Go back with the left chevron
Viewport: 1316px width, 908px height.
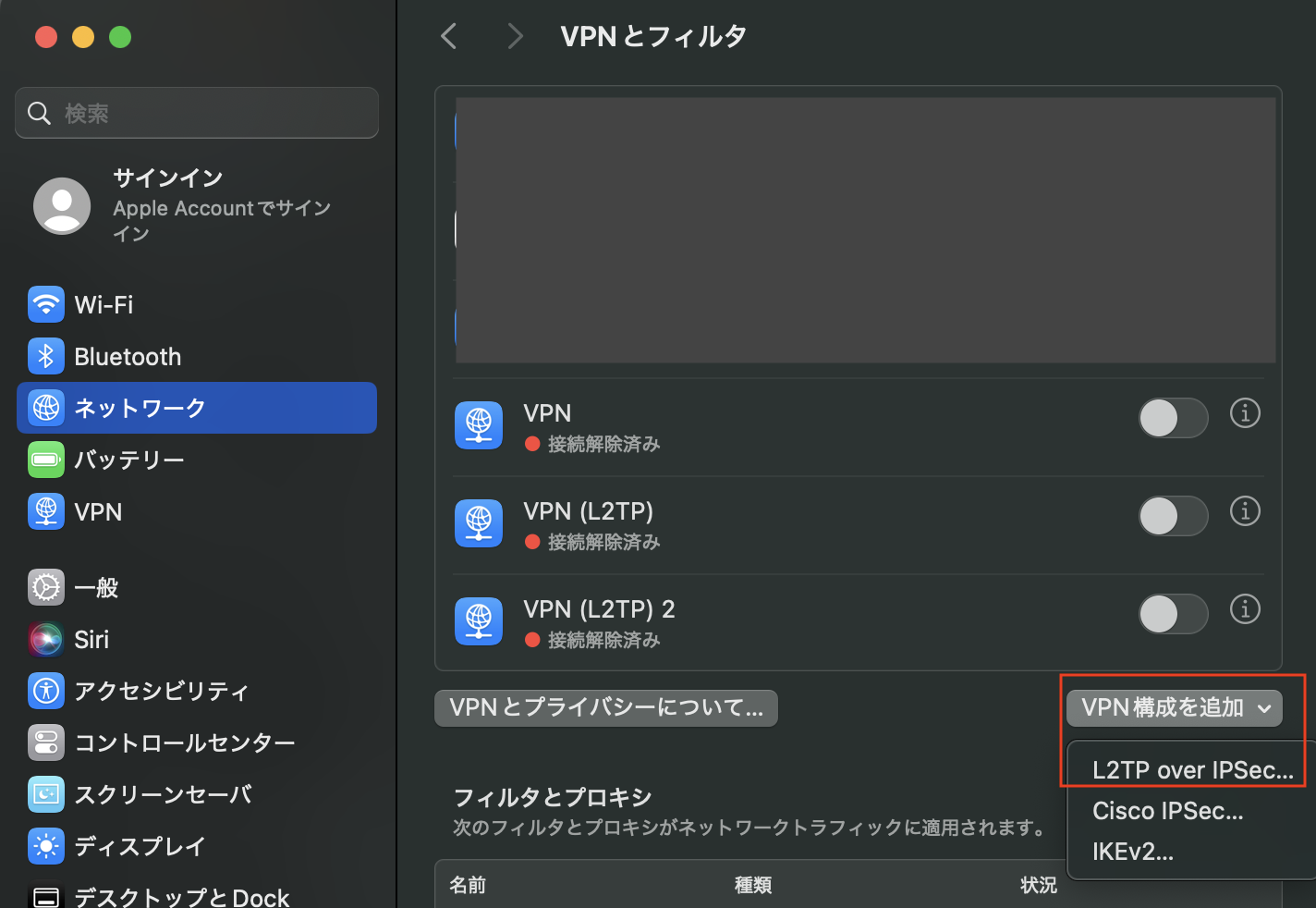[449, 37]
